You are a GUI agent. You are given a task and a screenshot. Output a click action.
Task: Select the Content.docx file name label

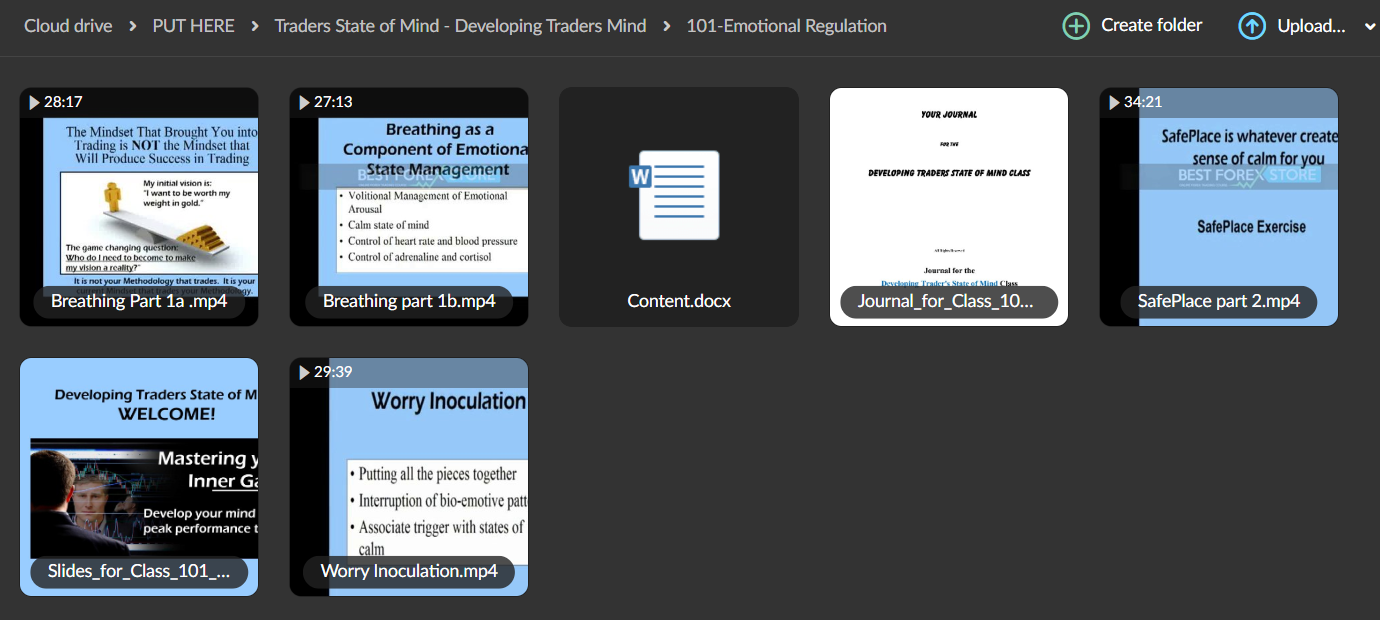(x=679, y=301)
